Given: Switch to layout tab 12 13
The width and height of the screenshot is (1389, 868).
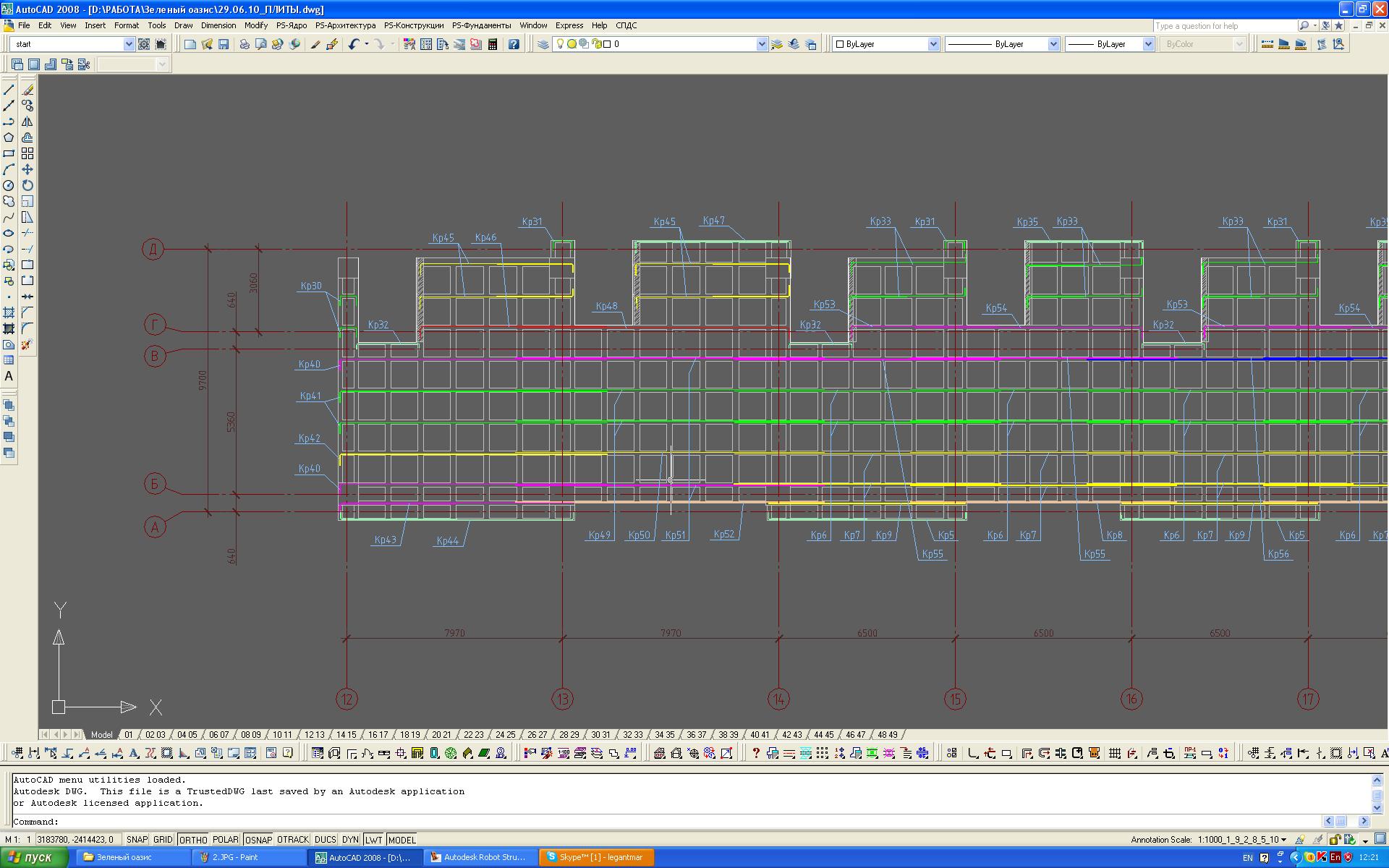Looking at the screenshot, I should pyautogui.click(x=314, y=734).
